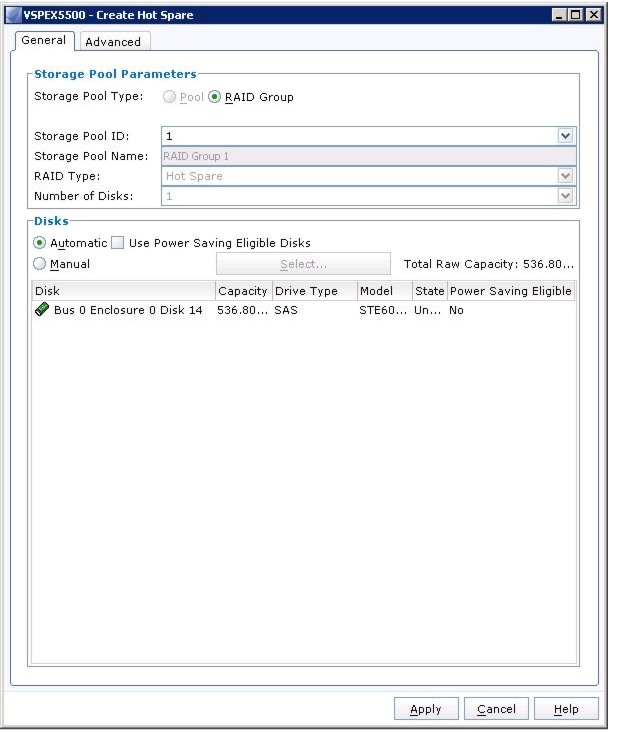This screenshot has width=619, height=732.
Task: Sort by the Drive Type column header
Action: [x=315, y=291]
